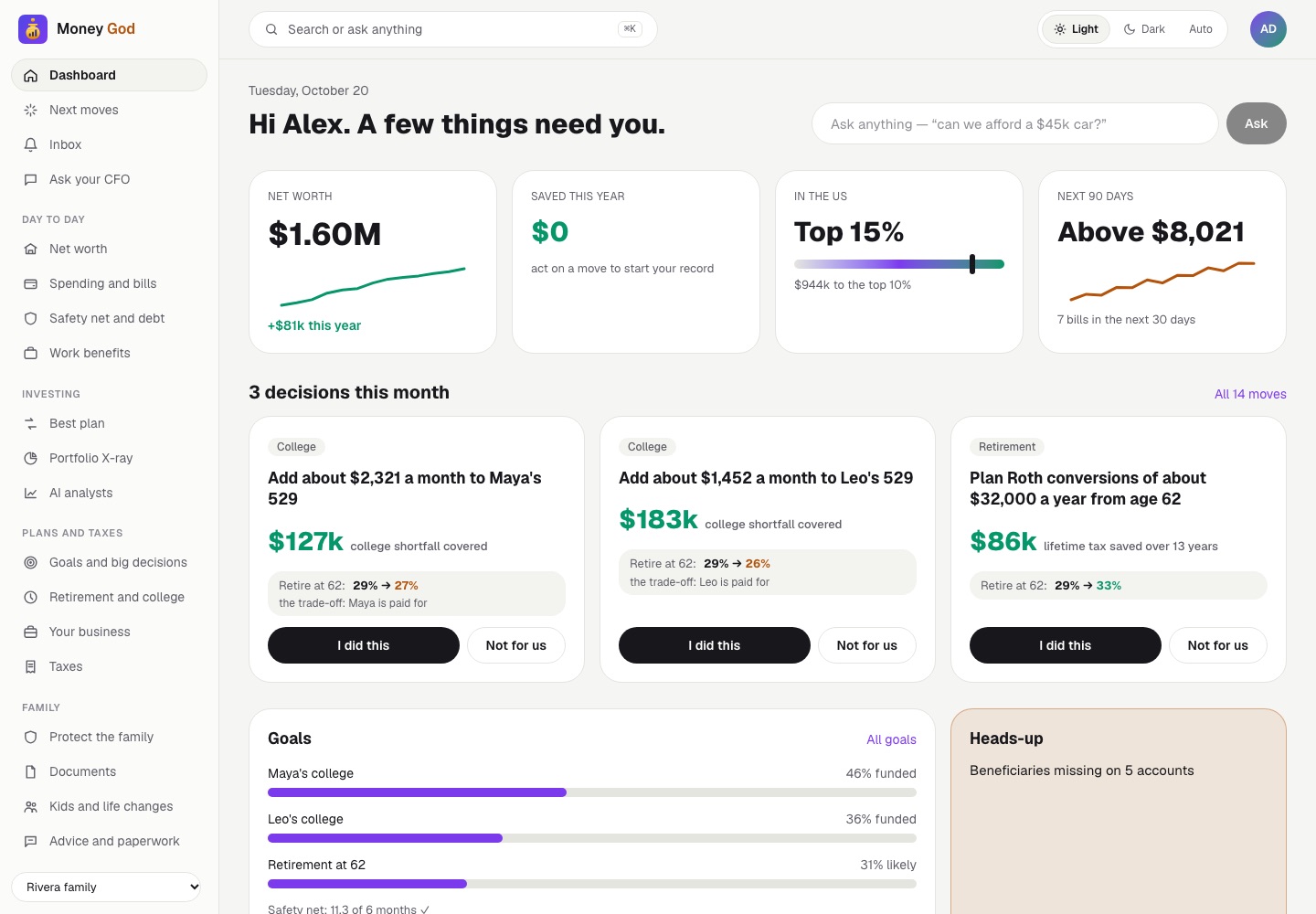Click Not for us on Maya's 529
Screen dimensions: 1316x914
click(516, 645)
